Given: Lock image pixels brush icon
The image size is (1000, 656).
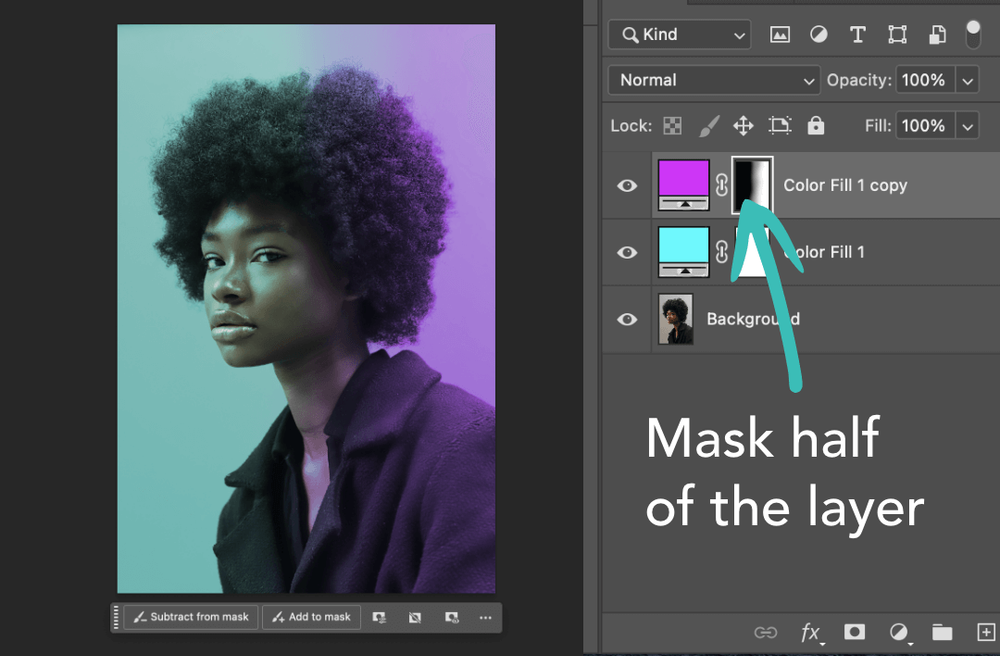Looking at the screenshot, I should (x=709, y=126).
